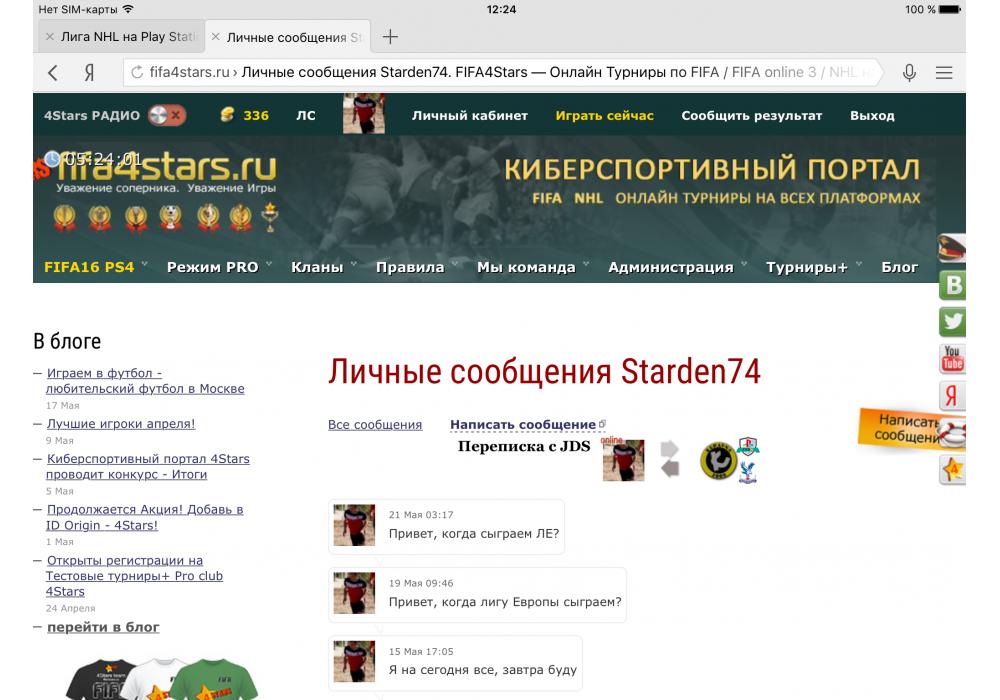Open the VK social icon

[x=952, y=286]
